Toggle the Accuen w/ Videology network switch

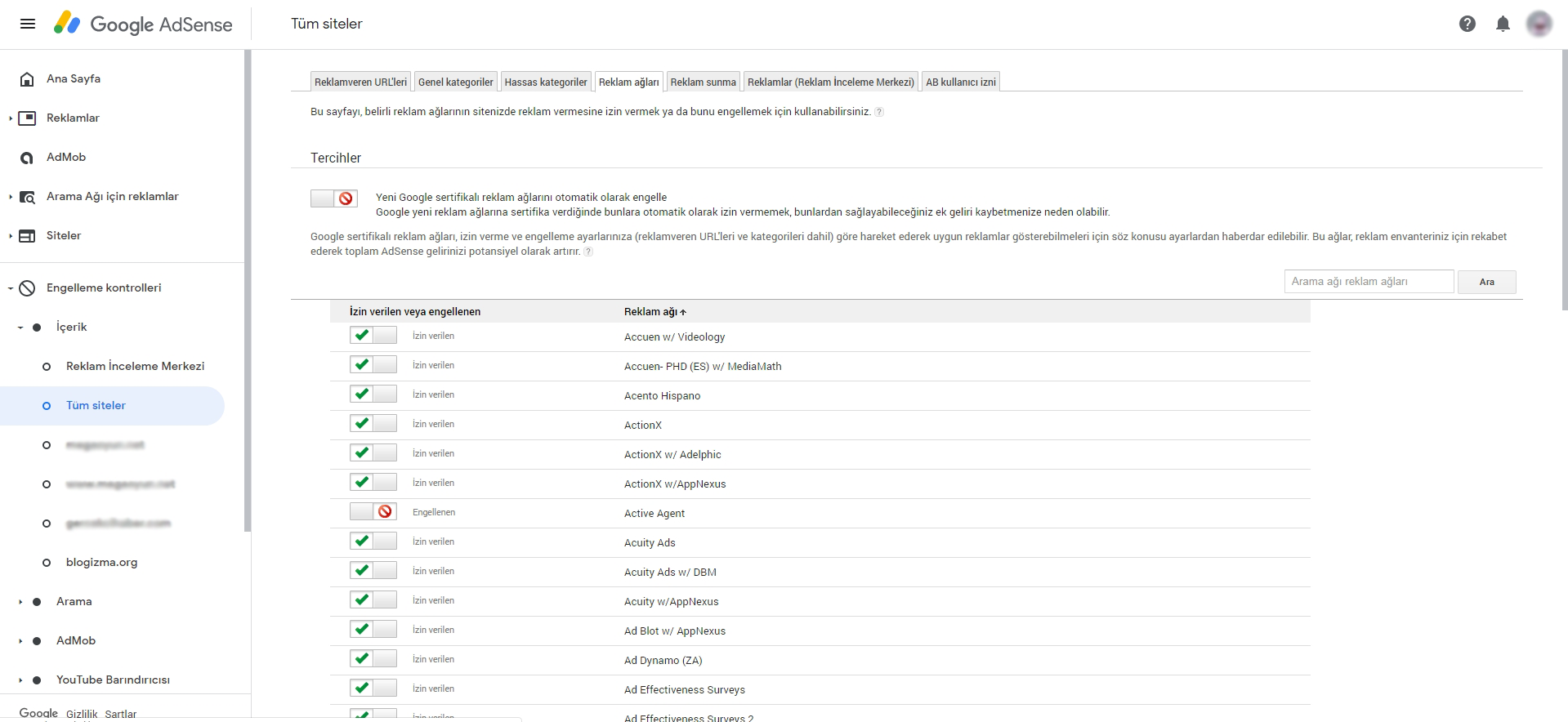pyautogui.click(x=373, y=336)
